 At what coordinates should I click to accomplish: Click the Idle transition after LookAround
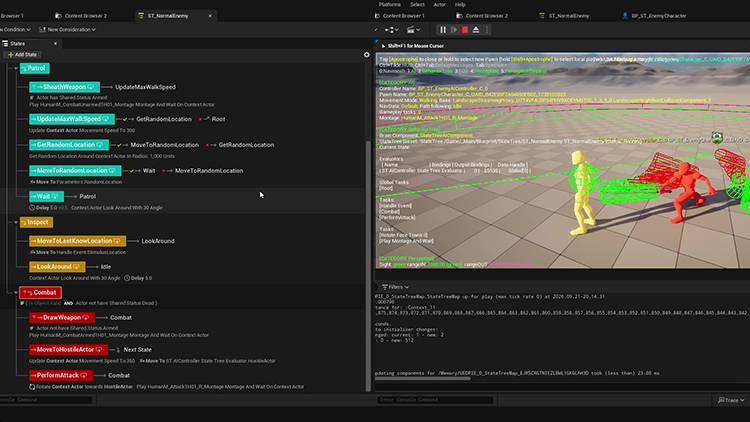coord(106,267)
